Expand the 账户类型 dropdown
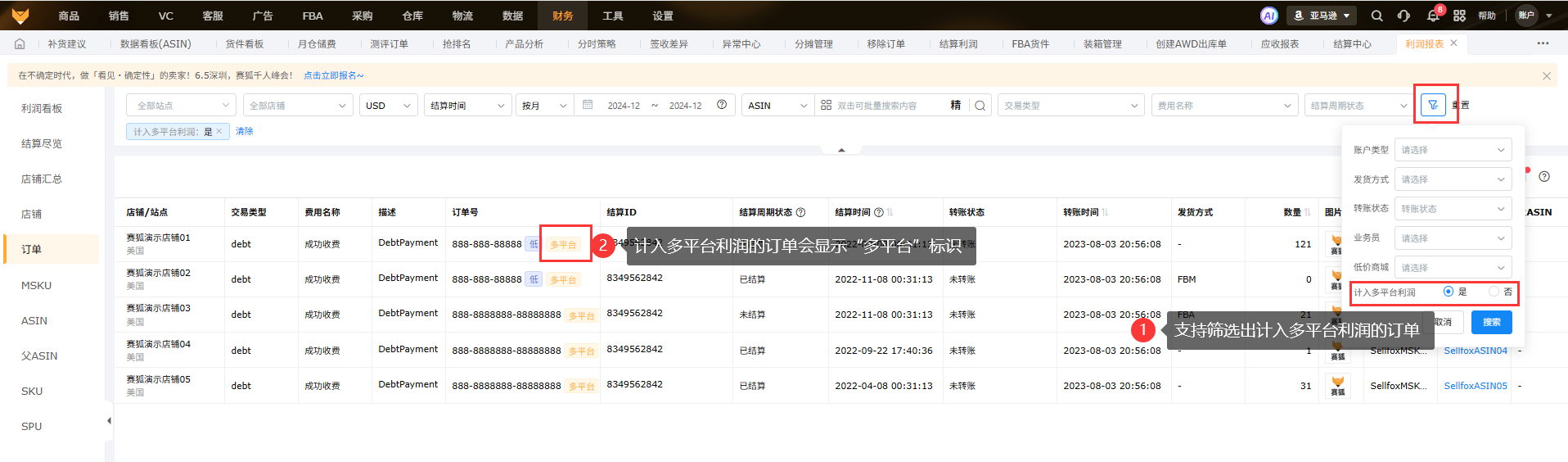The height and width of the screenshot is (462, 1568). (1452, 150)
